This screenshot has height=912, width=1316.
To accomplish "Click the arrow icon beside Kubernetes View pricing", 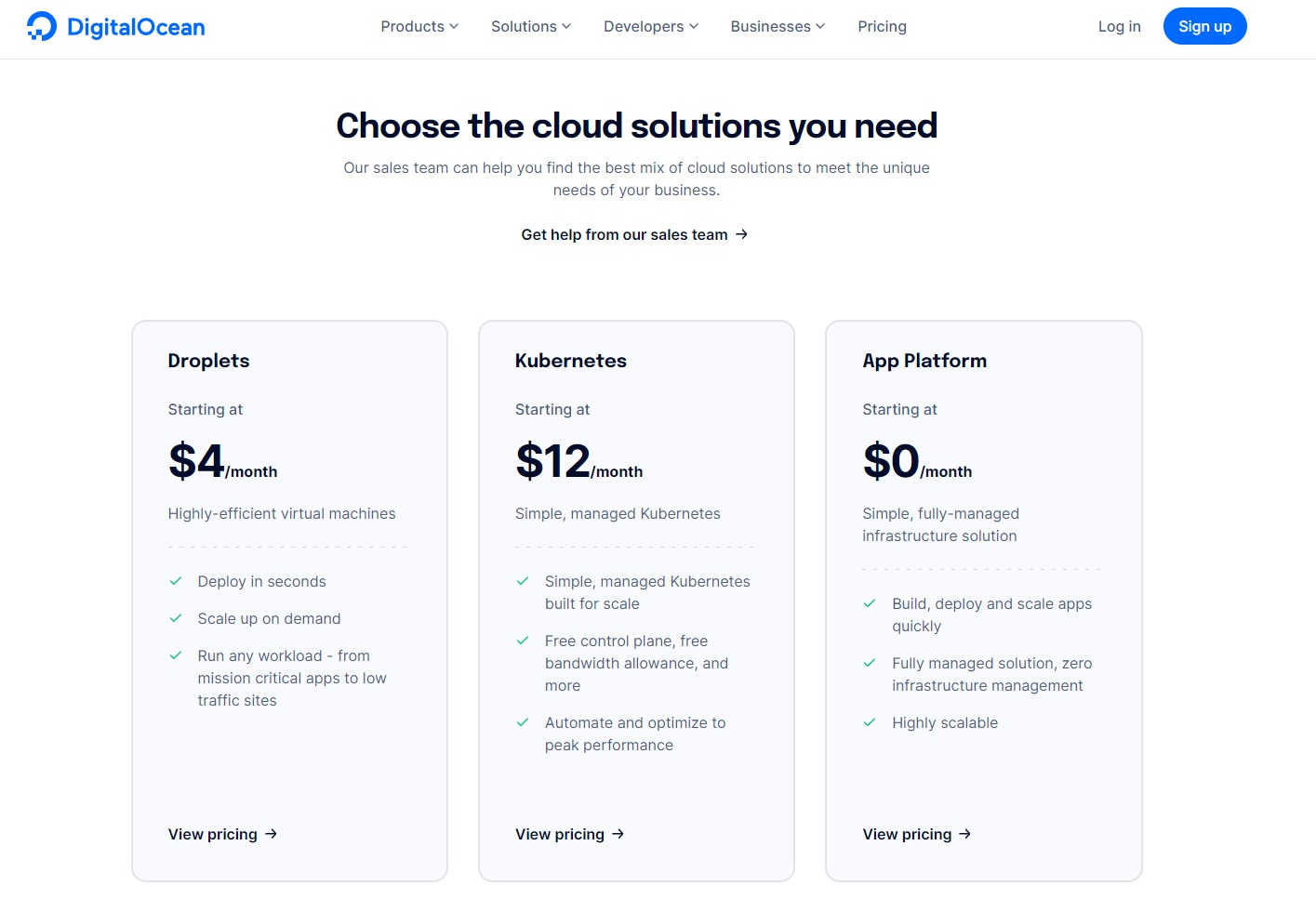I will (x=618, y=834).
